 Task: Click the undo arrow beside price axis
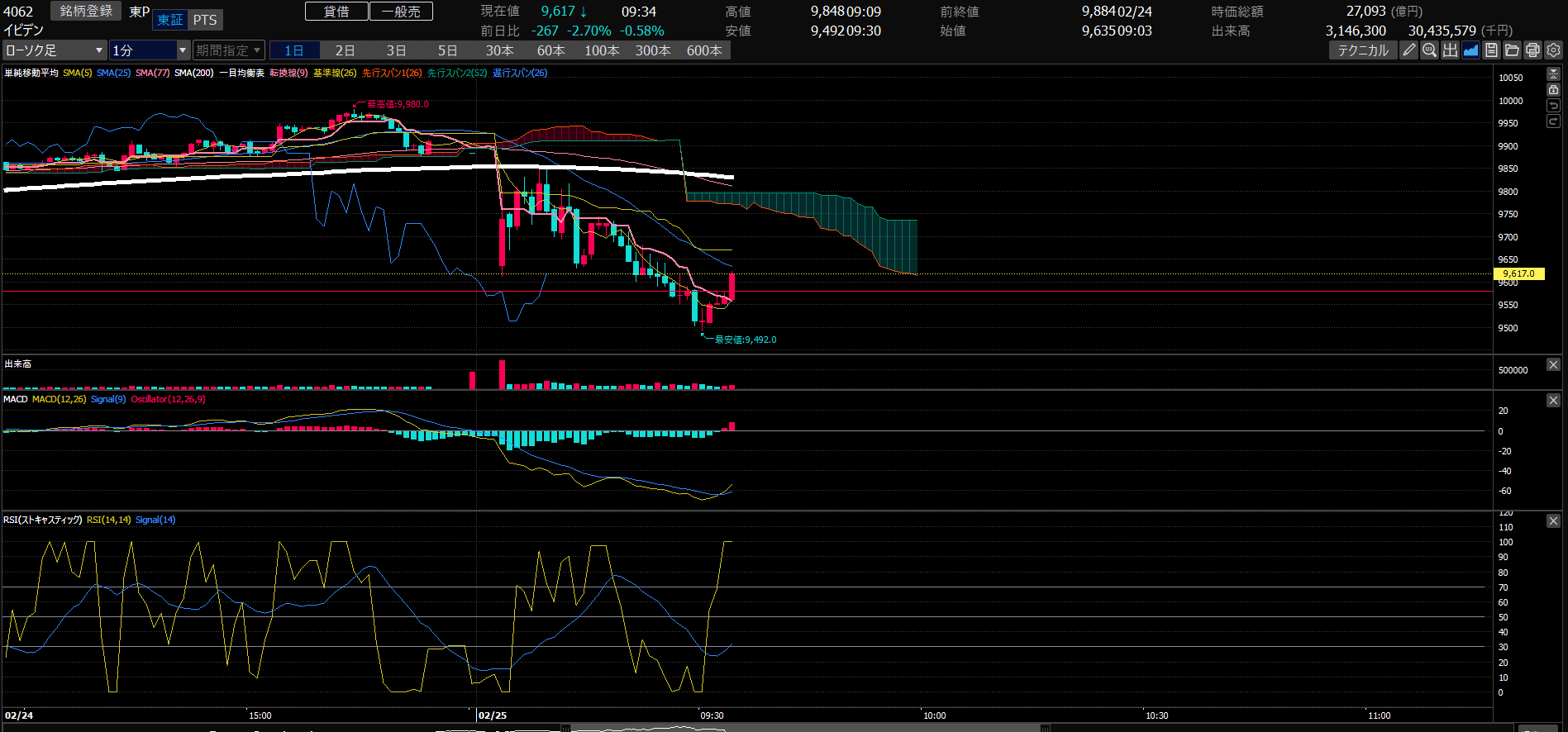pos(1553,106)
